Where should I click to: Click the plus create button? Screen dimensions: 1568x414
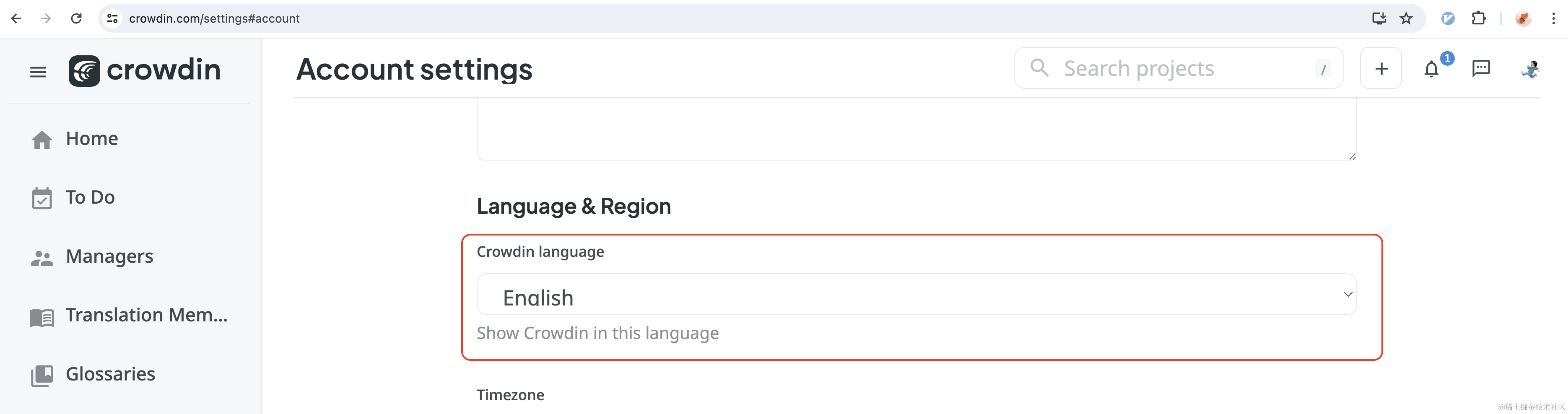(1381, 69)
